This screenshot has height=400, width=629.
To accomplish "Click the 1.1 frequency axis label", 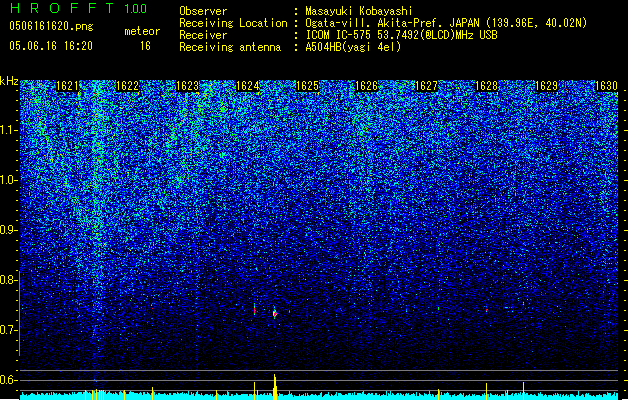I will point(9,130).
